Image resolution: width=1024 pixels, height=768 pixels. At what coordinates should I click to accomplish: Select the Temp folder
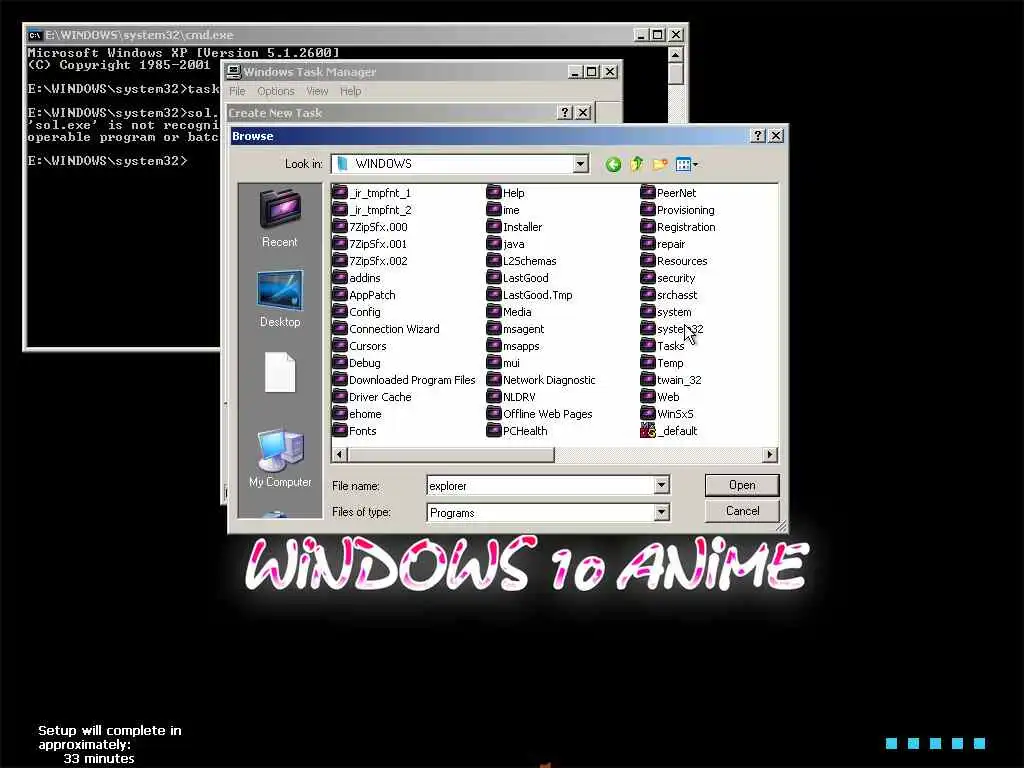(662, 363)
